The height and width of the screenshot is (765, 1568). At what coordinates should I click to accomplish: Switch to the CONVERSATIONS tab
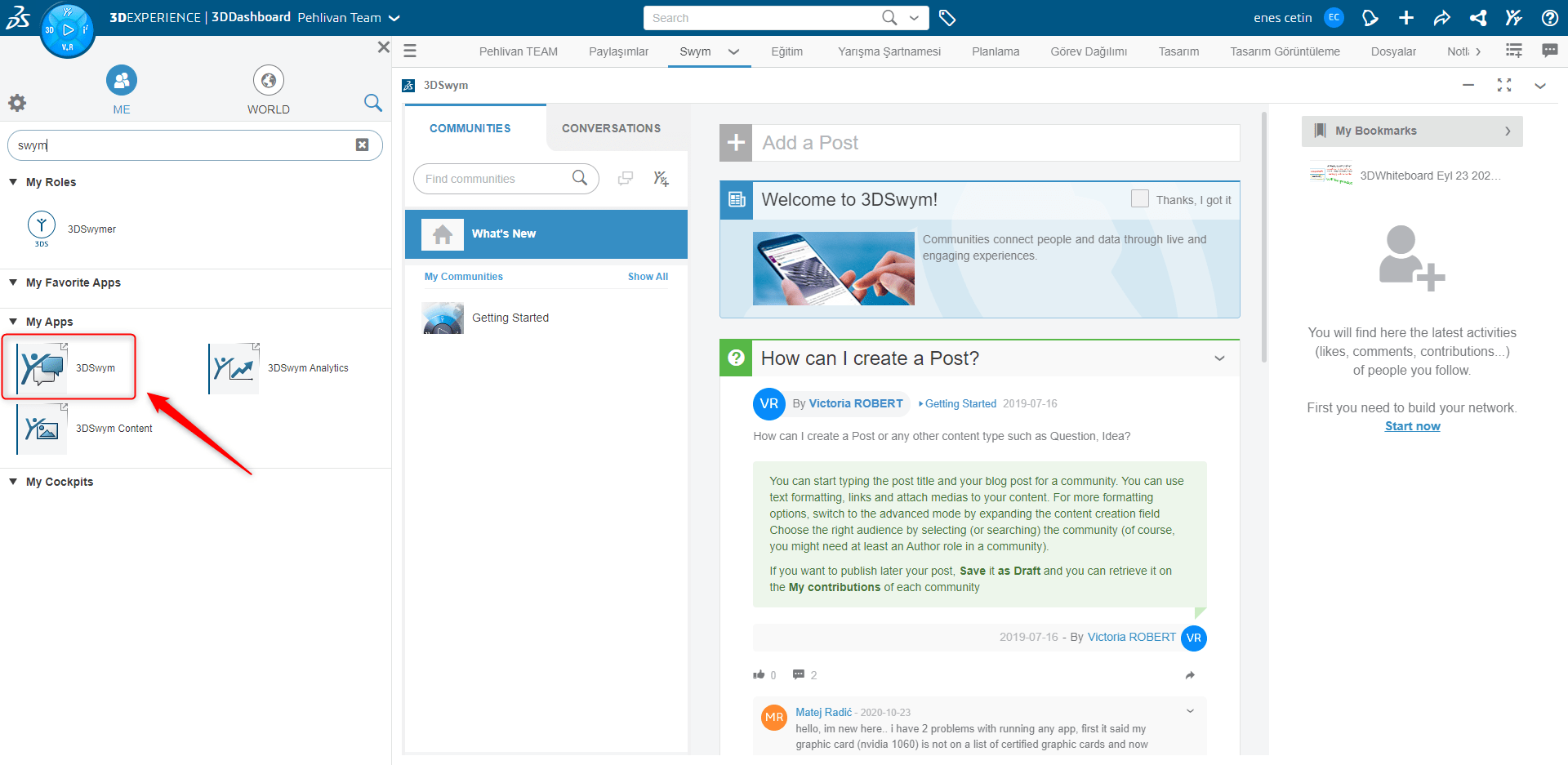tap(611, 128)
